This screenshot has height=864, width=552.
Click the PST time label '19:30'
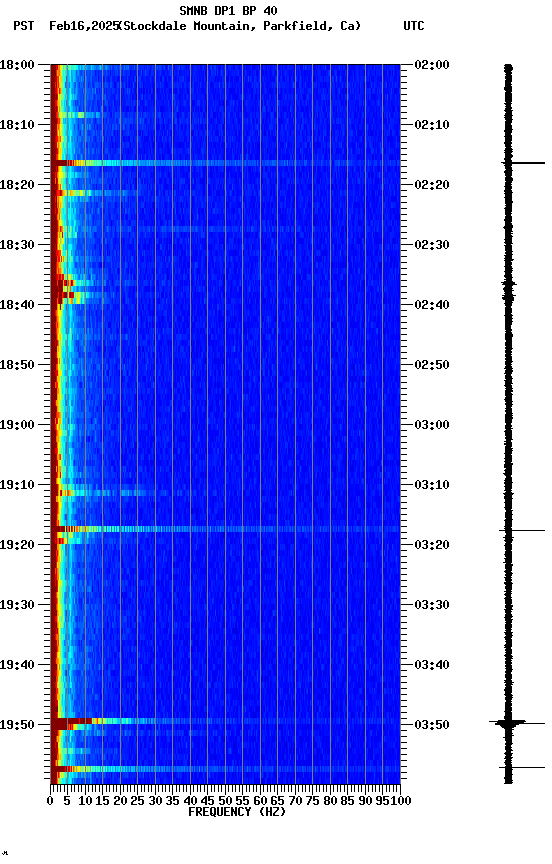point(17,605)
